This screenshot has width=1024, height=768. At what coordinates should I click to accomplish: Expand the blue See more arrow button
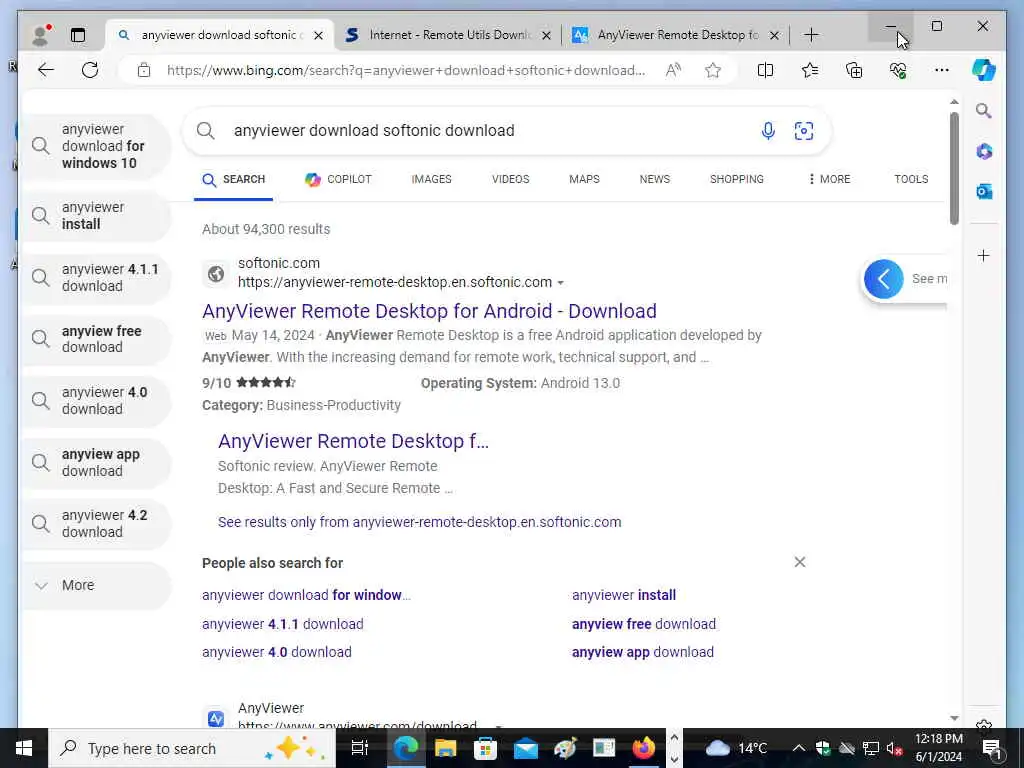click(x=884, y=279)
